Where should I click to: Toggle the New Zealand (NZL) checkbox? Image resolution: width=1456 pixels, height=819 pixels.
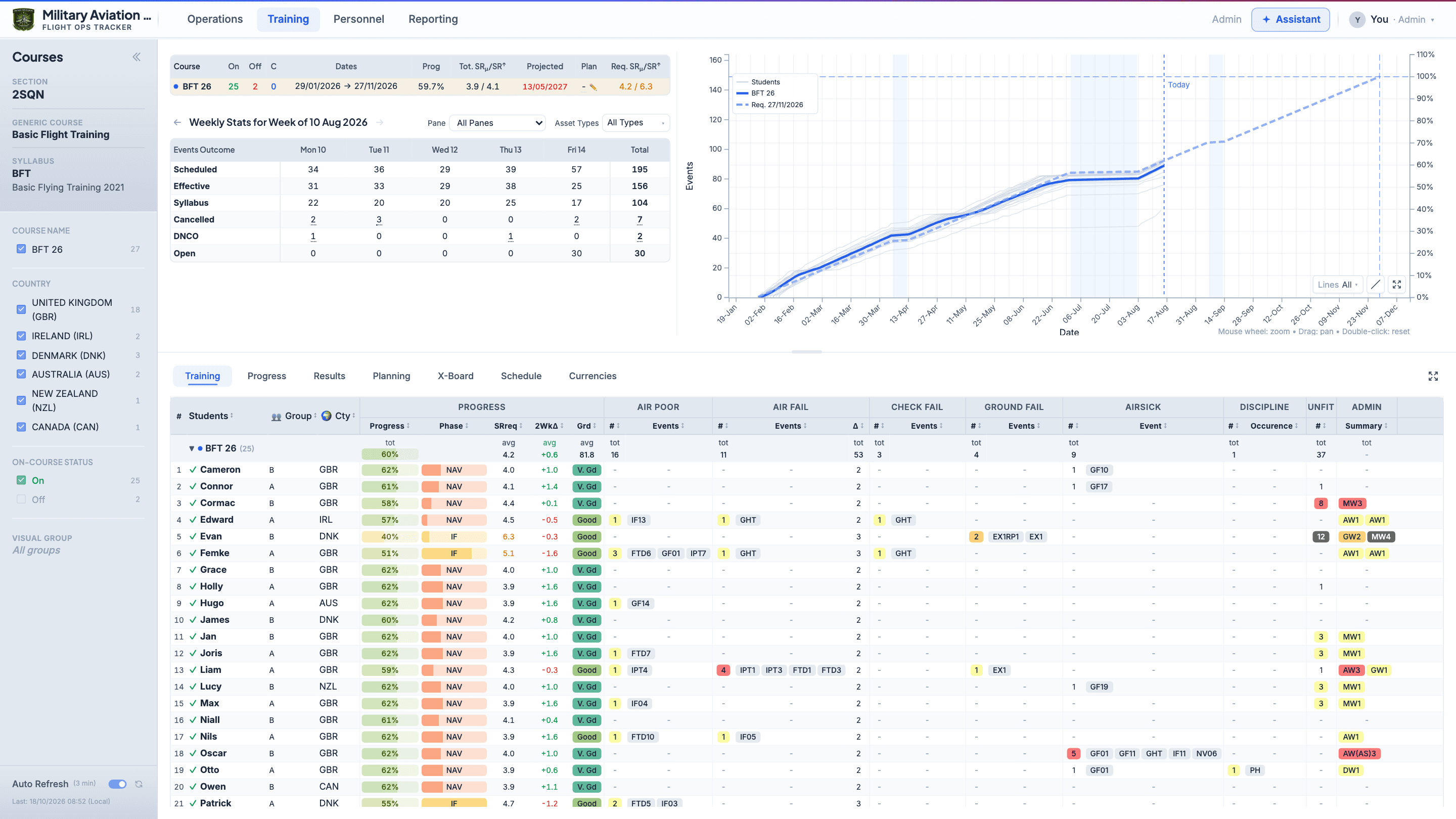pyautogui.click(x=21, y=400)
